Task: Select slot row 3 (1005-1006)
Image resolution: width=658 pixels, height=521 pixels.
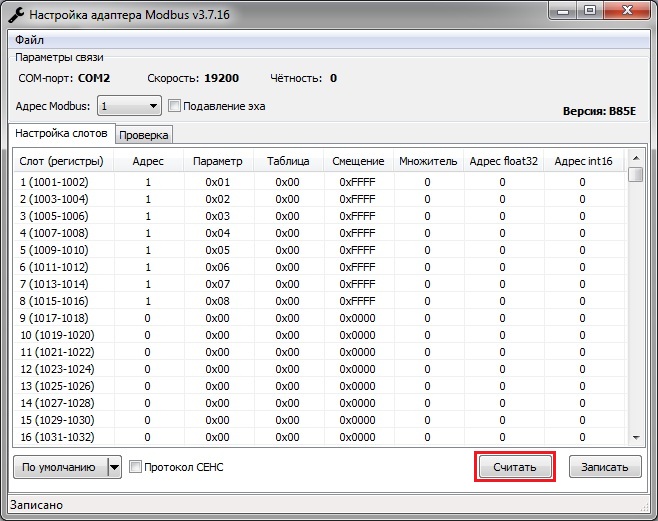Action: (x=320, y=216)
